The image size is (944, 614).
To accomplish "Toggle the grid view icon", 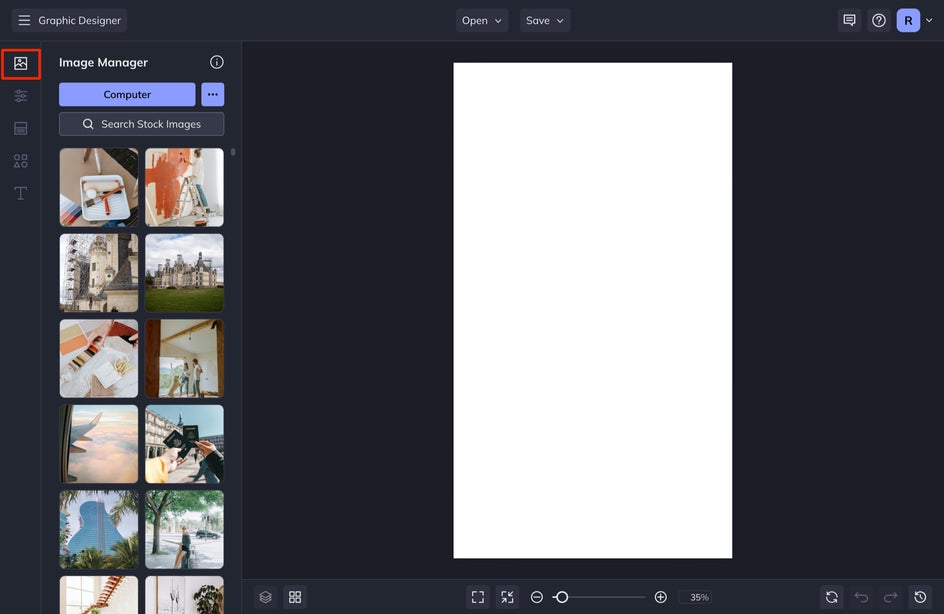I will (295, 597).
